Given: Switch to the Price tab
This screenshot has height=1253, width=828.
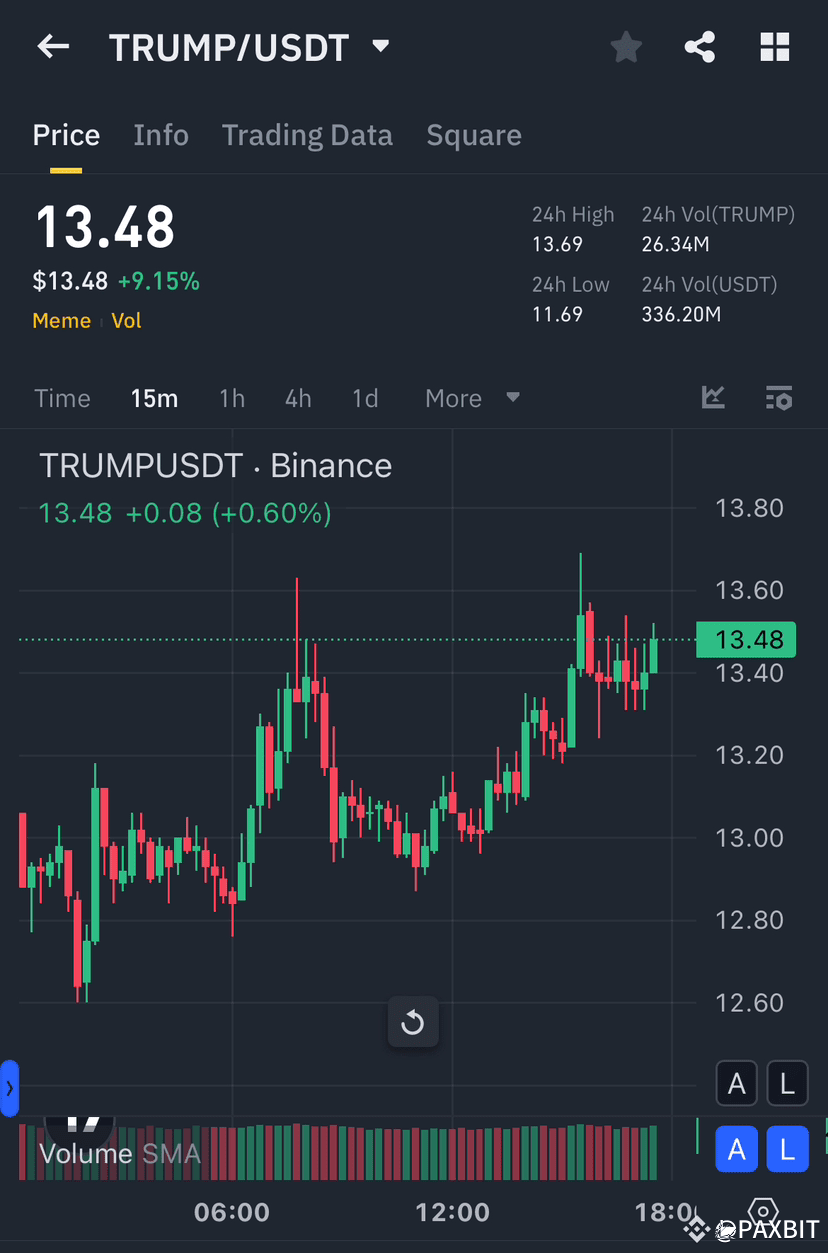Looking at the screenshot, I should coord(66,135).
